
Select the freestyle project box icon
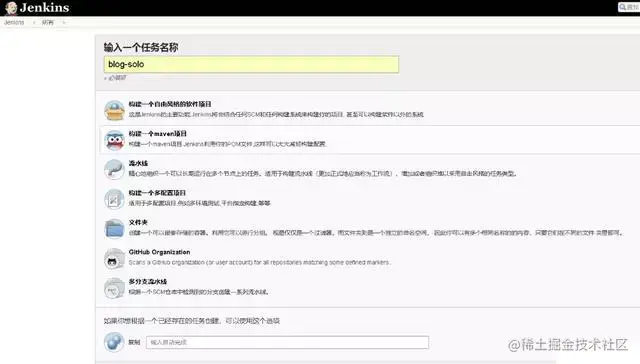114,110
